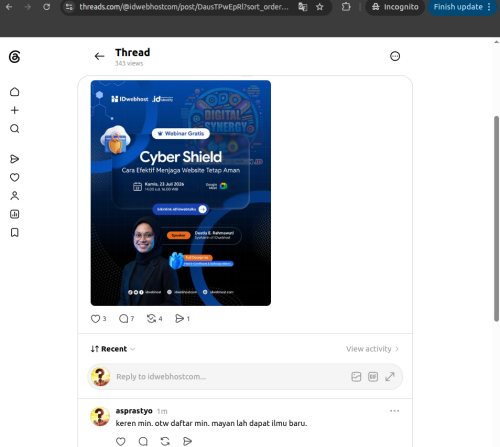Click the page vertical scrollbar

[496, 219]
